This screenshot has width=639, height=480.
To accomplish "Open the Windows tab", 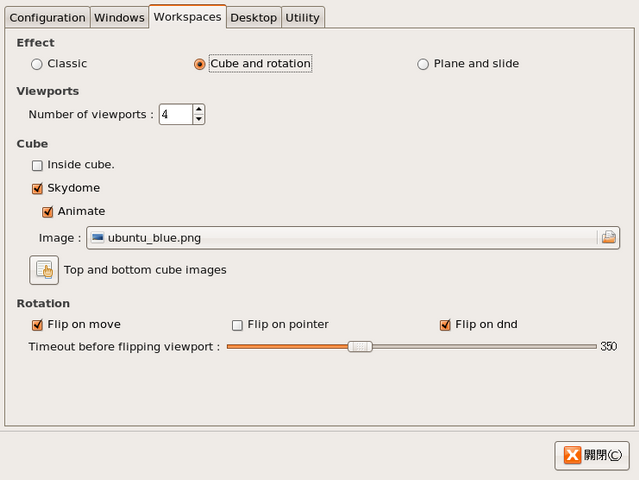I will point(119,18).
